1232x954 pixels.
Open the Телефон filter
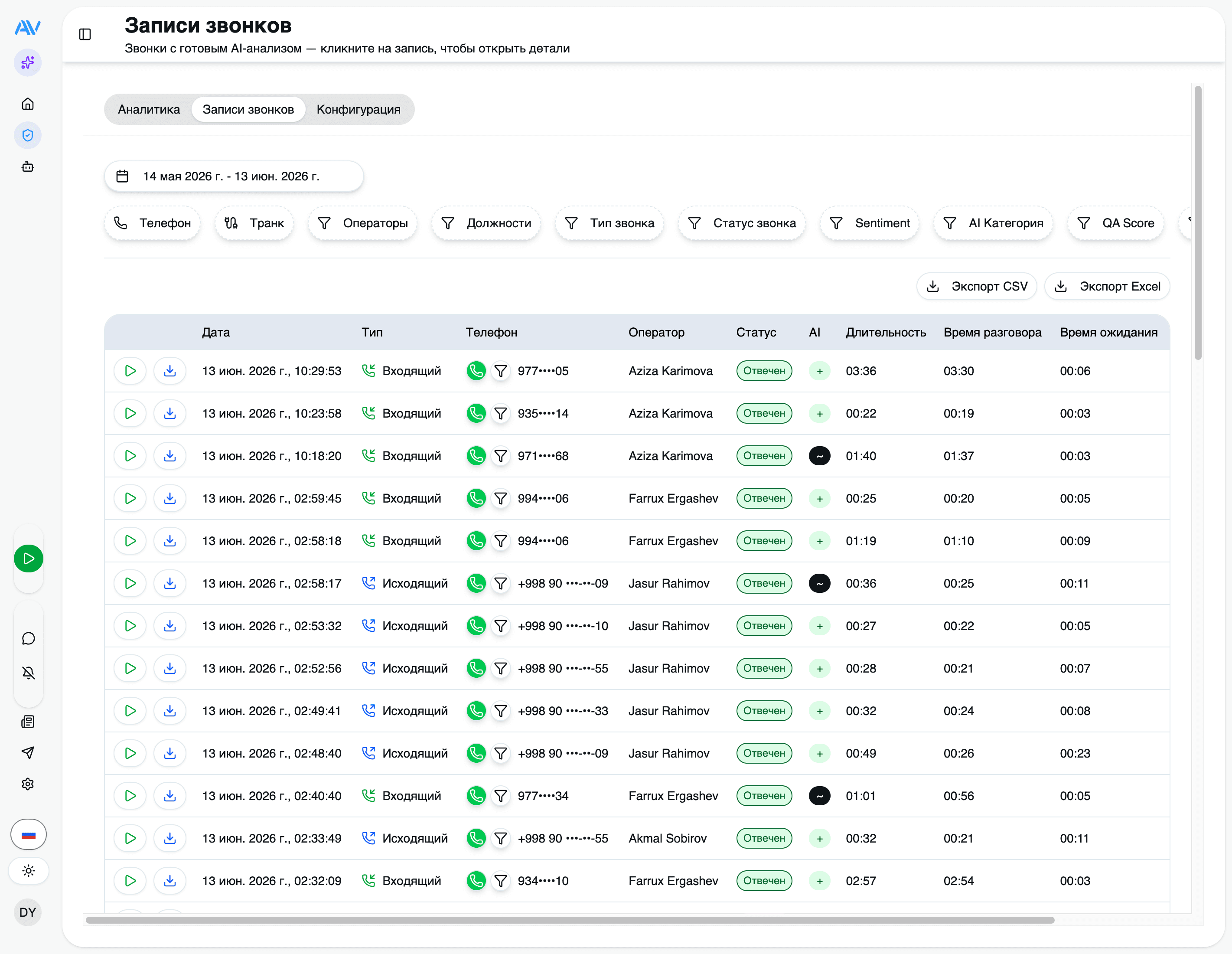[152, 223]
